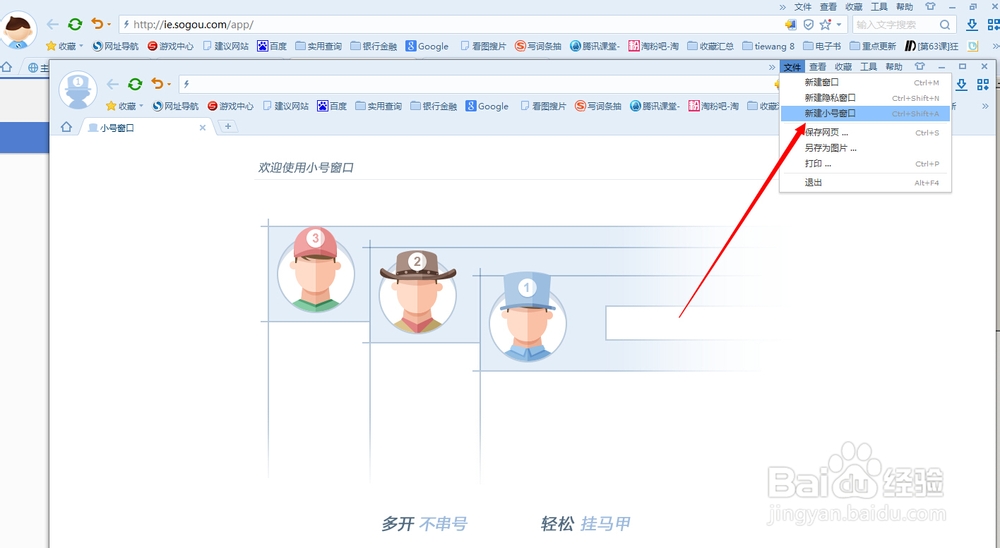Click the security shield icon in the back address bar
This screenshot has width=1000, height=548.
coord(808,25)
